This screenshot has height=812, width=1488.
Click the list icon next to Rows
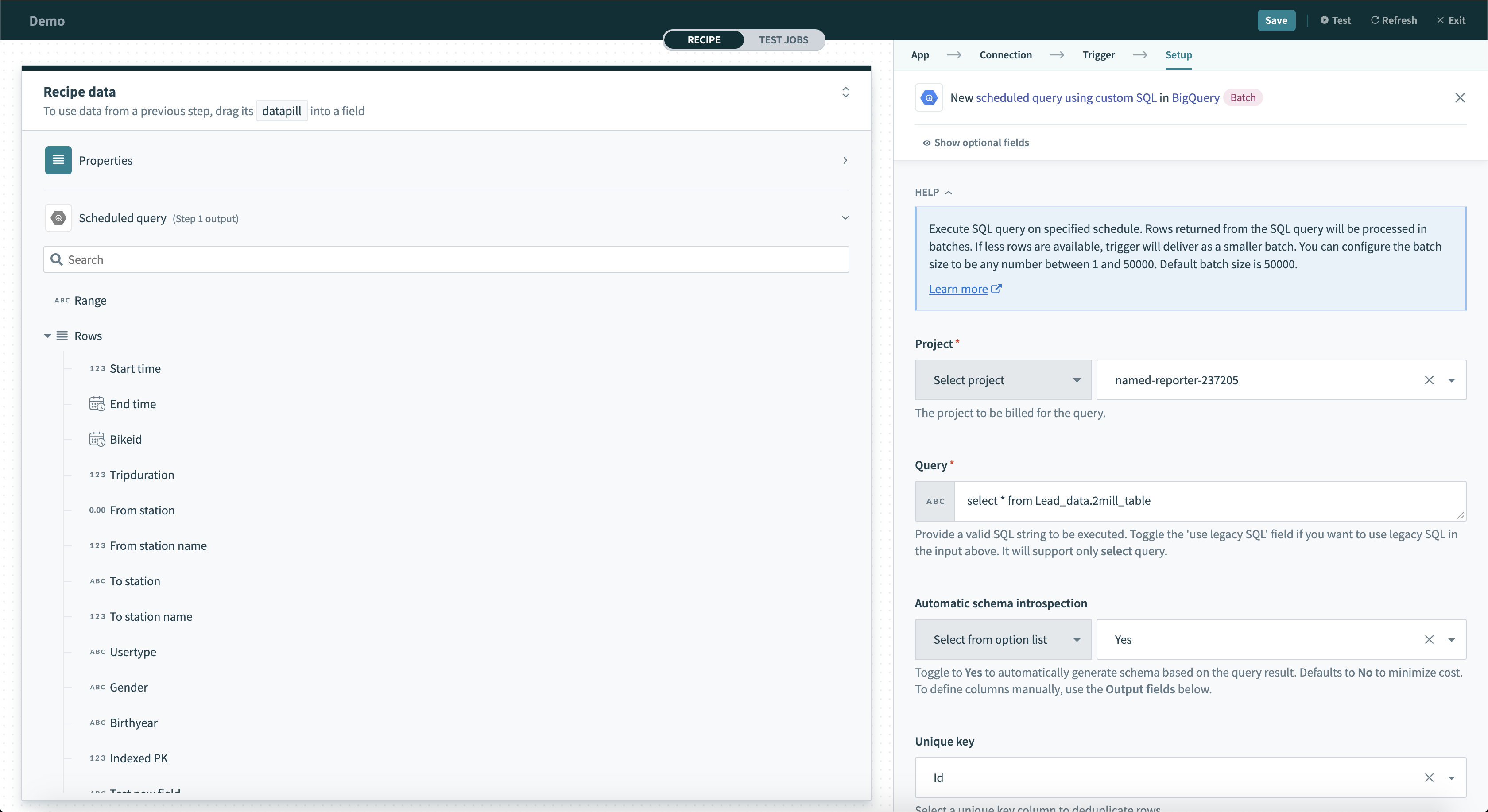tap(62, 336)
